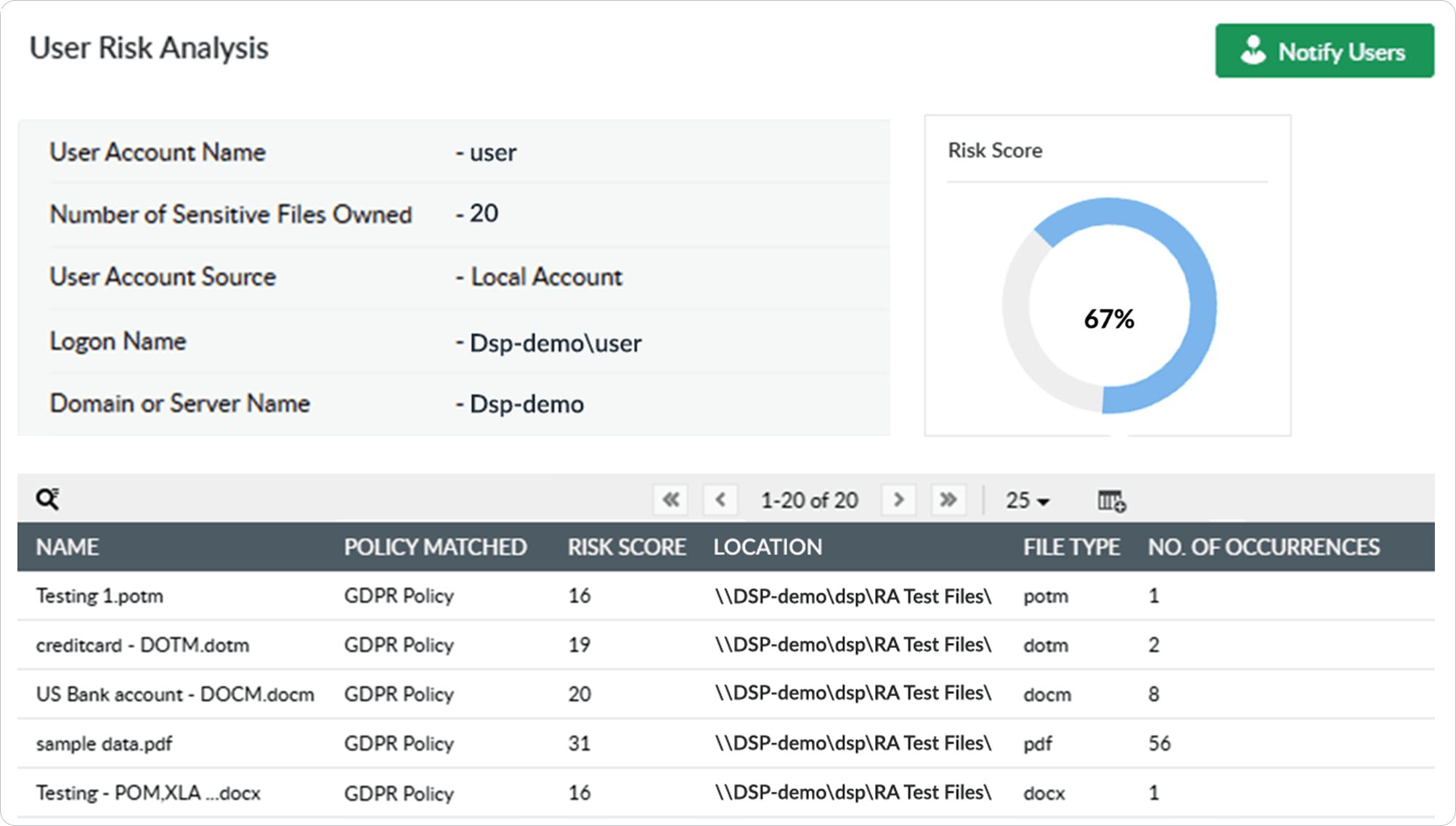Sort by the NAME column header
1456x826 pixels.
[68, 547]
